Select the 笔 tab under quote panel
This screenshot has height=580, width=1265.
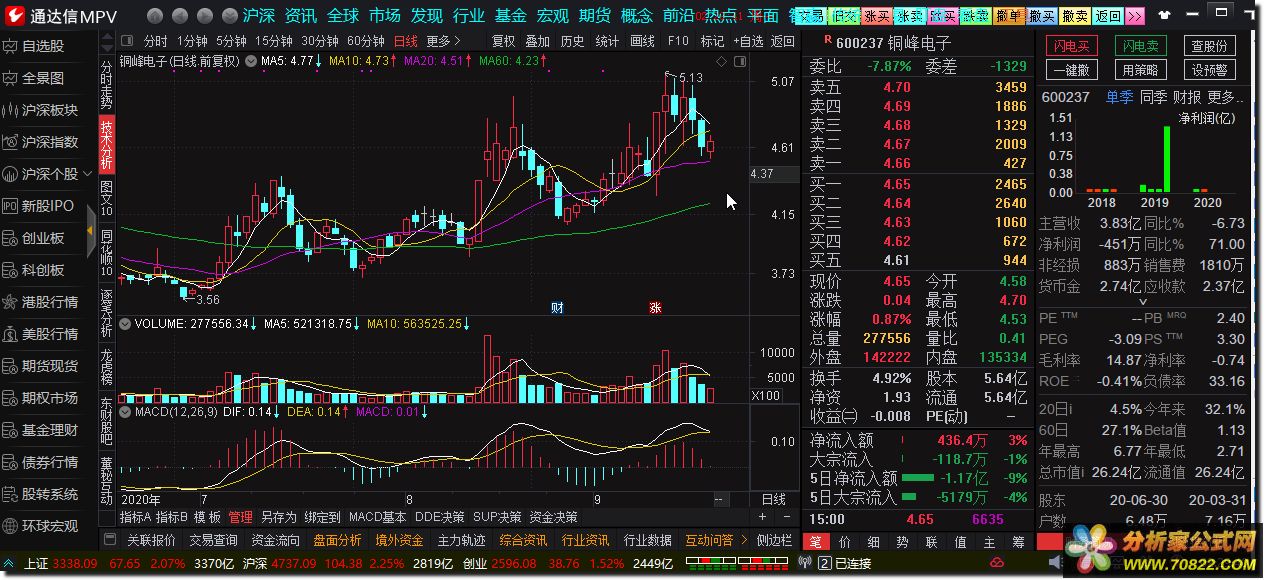click(x=815, y=542)
